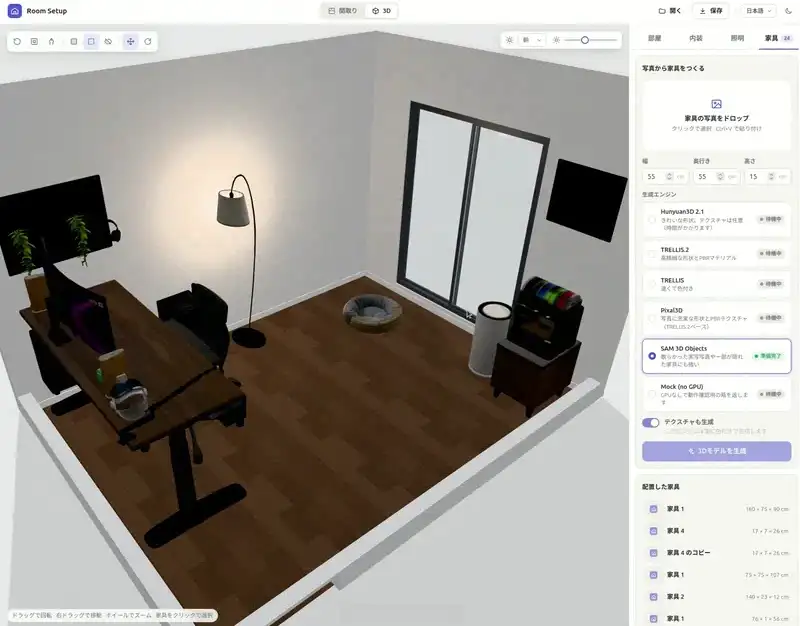This screenshot has height=626, width=800.
Task: Select the TRELLIS.2 engine radio button
Action: click(x=652, y=254)
